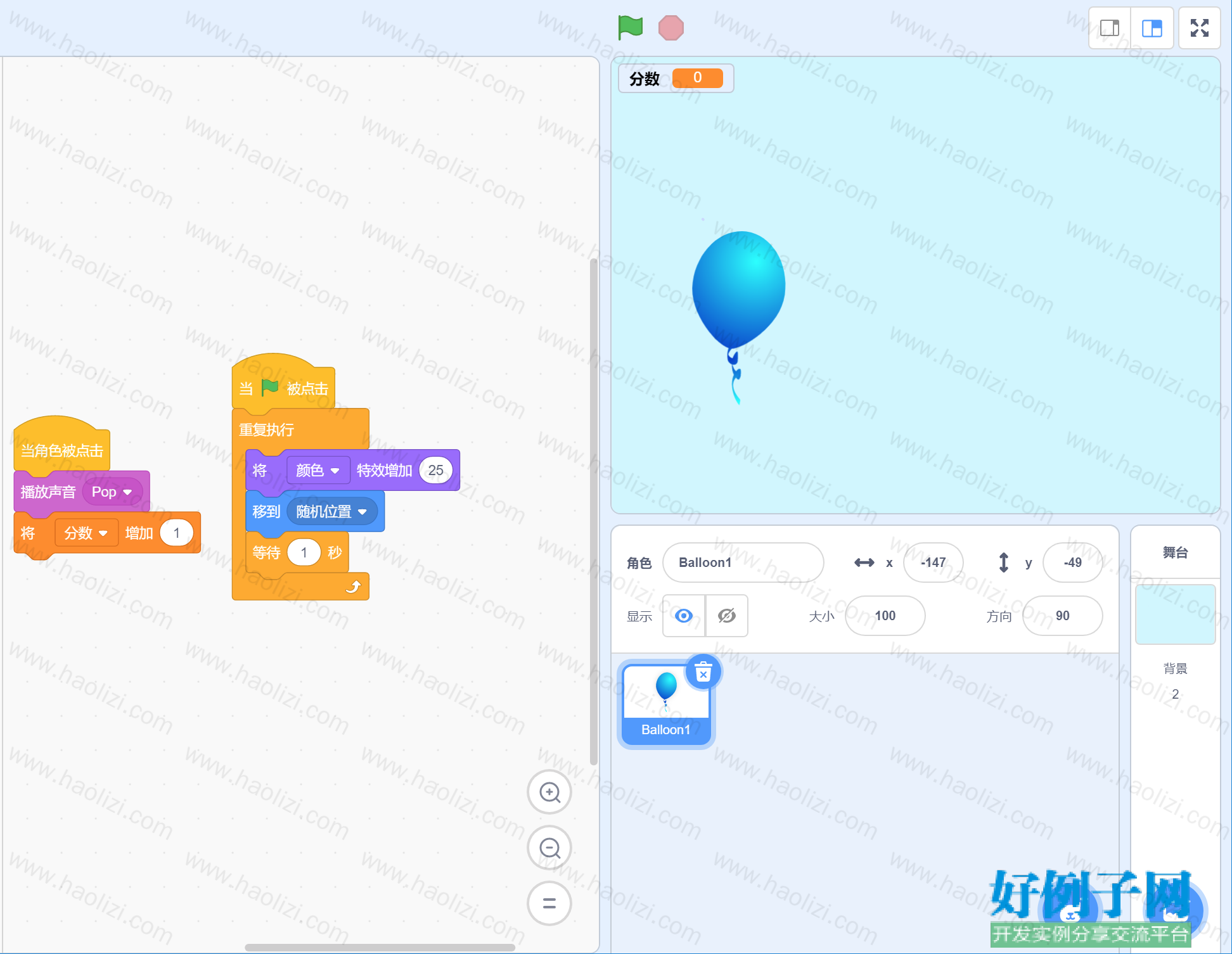Click the x position arrows icon
The width and height of the screenshot is (1232, 954).
(x=864, y=563)
